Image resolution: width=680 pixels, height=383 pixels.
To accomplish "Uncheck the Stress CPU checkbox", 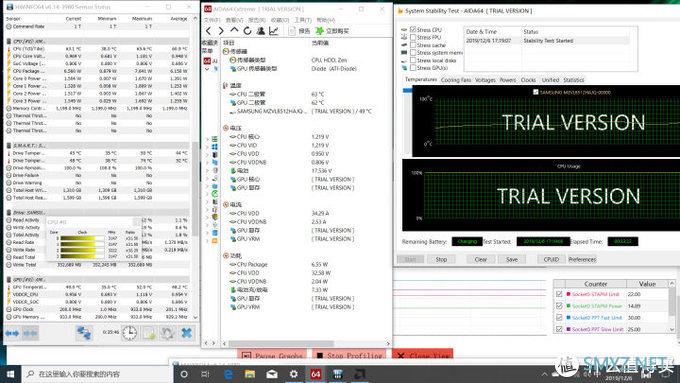I will coord(413,29).
